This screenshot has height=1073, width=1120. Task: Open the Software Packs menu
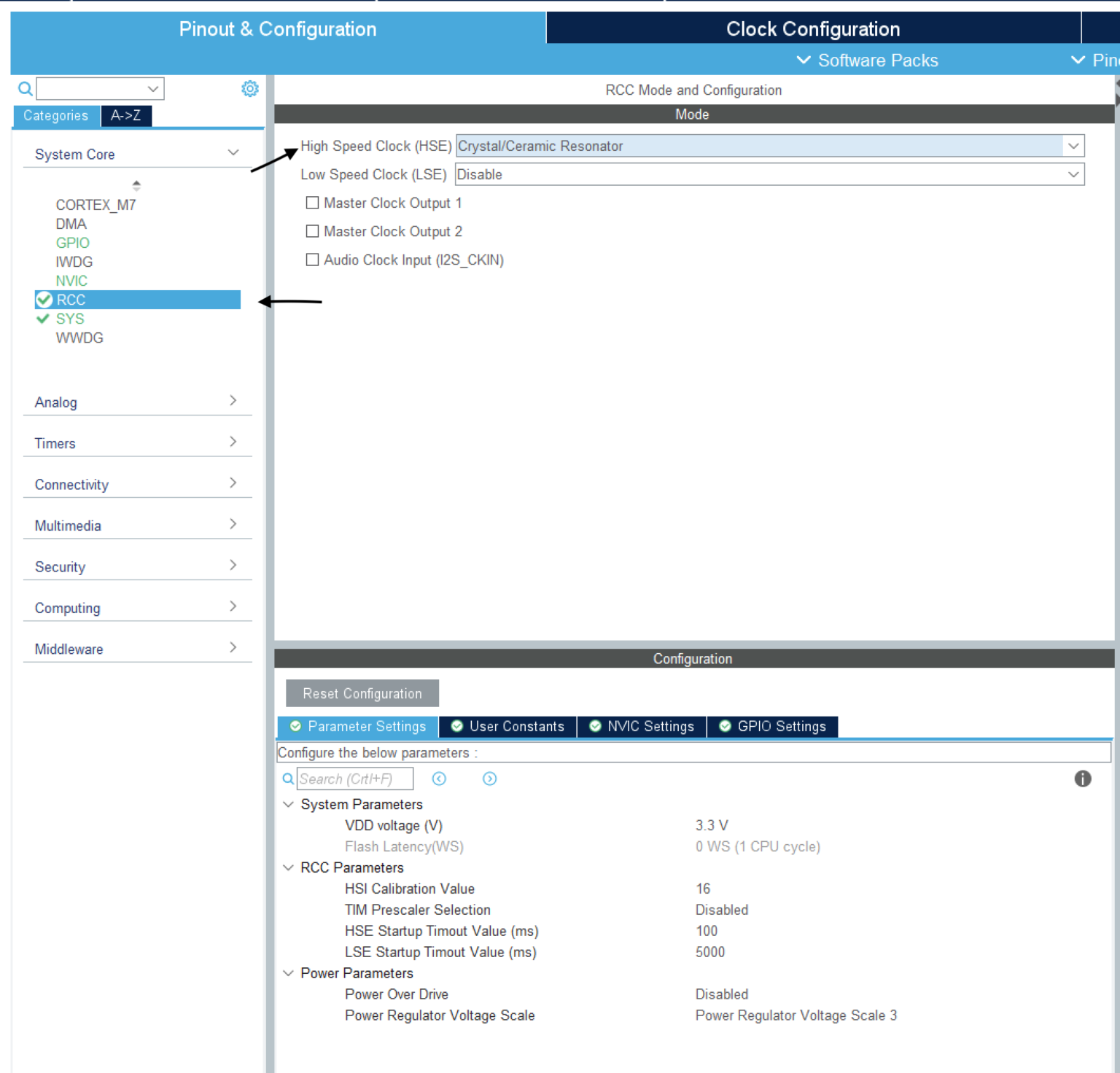click(x=867, y=61)
